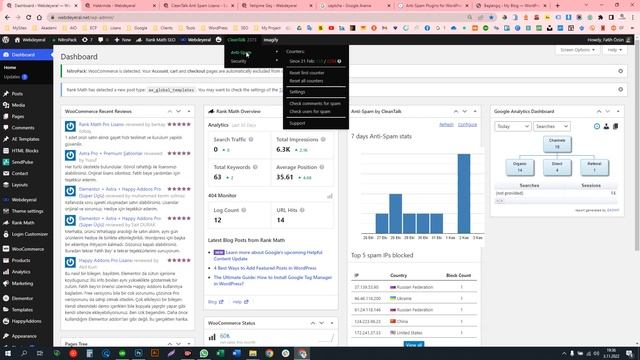Open Pages in the admin sidebar
The image size is (640, 360).
(18, 116)
